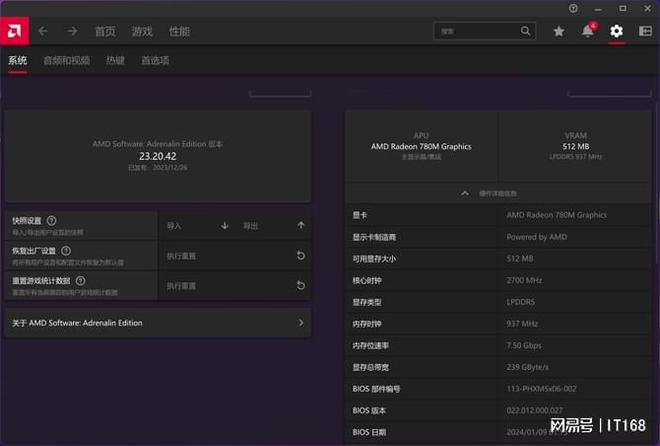Screen dimensions: 660x446
Task: Go back with the left arrow
Action: (x=43, y=31)
